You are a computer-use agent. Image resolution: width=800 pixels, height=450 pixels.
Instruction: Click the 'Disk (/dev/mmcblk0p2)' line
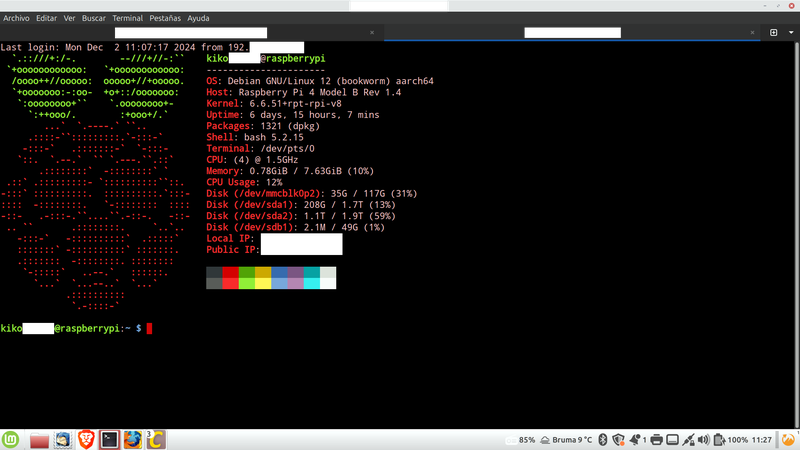pyautogui.click(x=312, y=193)
